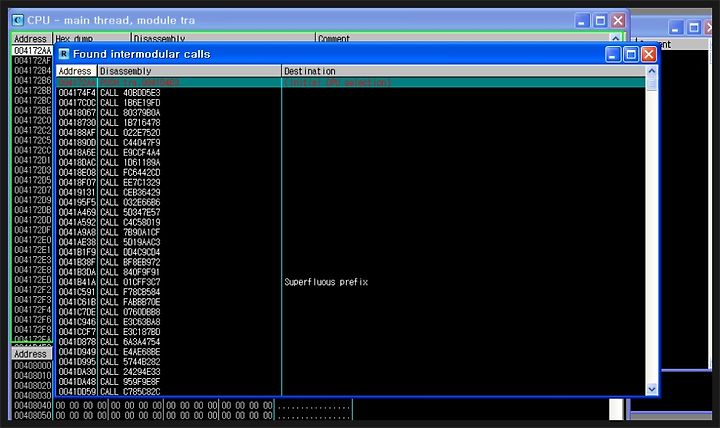Select the call row at address 0041CCF7
720x428 pixels.
pos(351,332)
